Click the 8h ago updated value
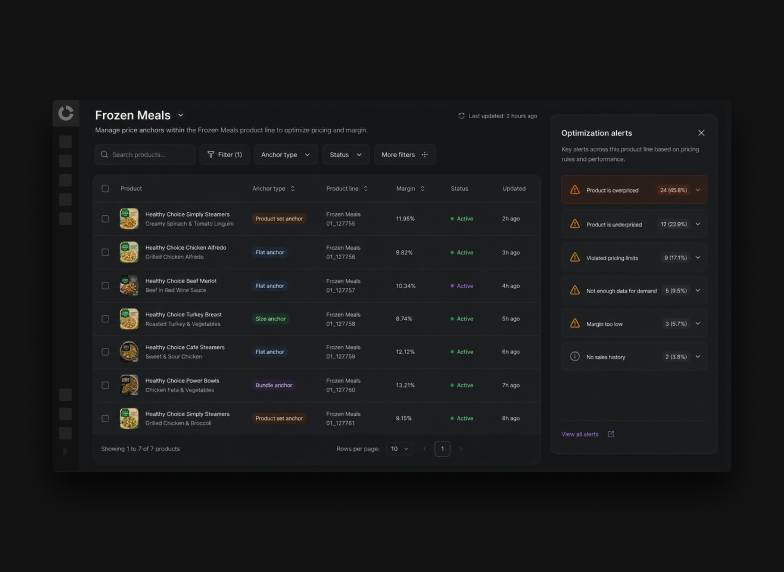Viewport: 784px width, 572px height. point(511,418)
